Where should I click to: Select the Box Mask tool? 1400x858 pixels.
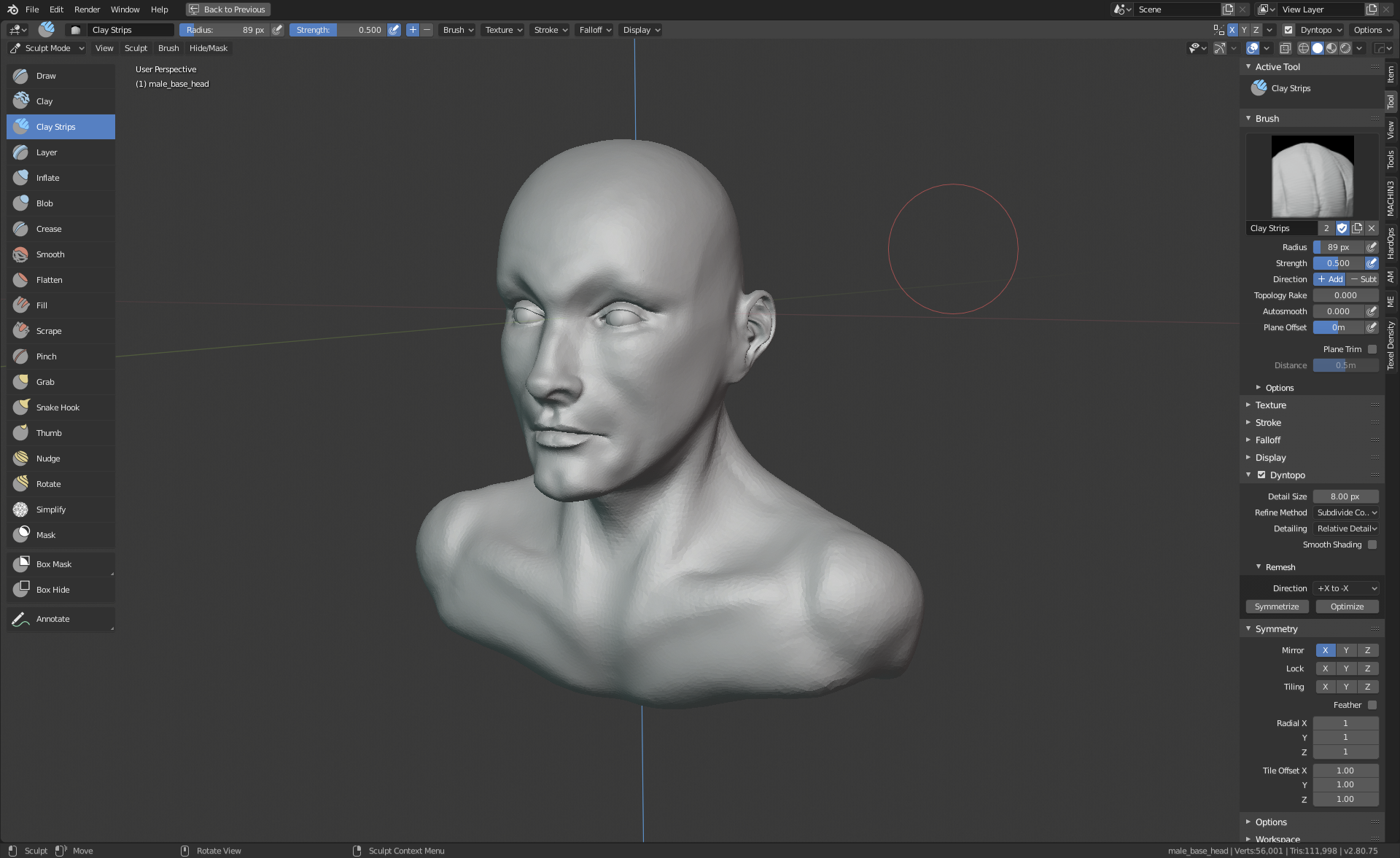[54, 564]
